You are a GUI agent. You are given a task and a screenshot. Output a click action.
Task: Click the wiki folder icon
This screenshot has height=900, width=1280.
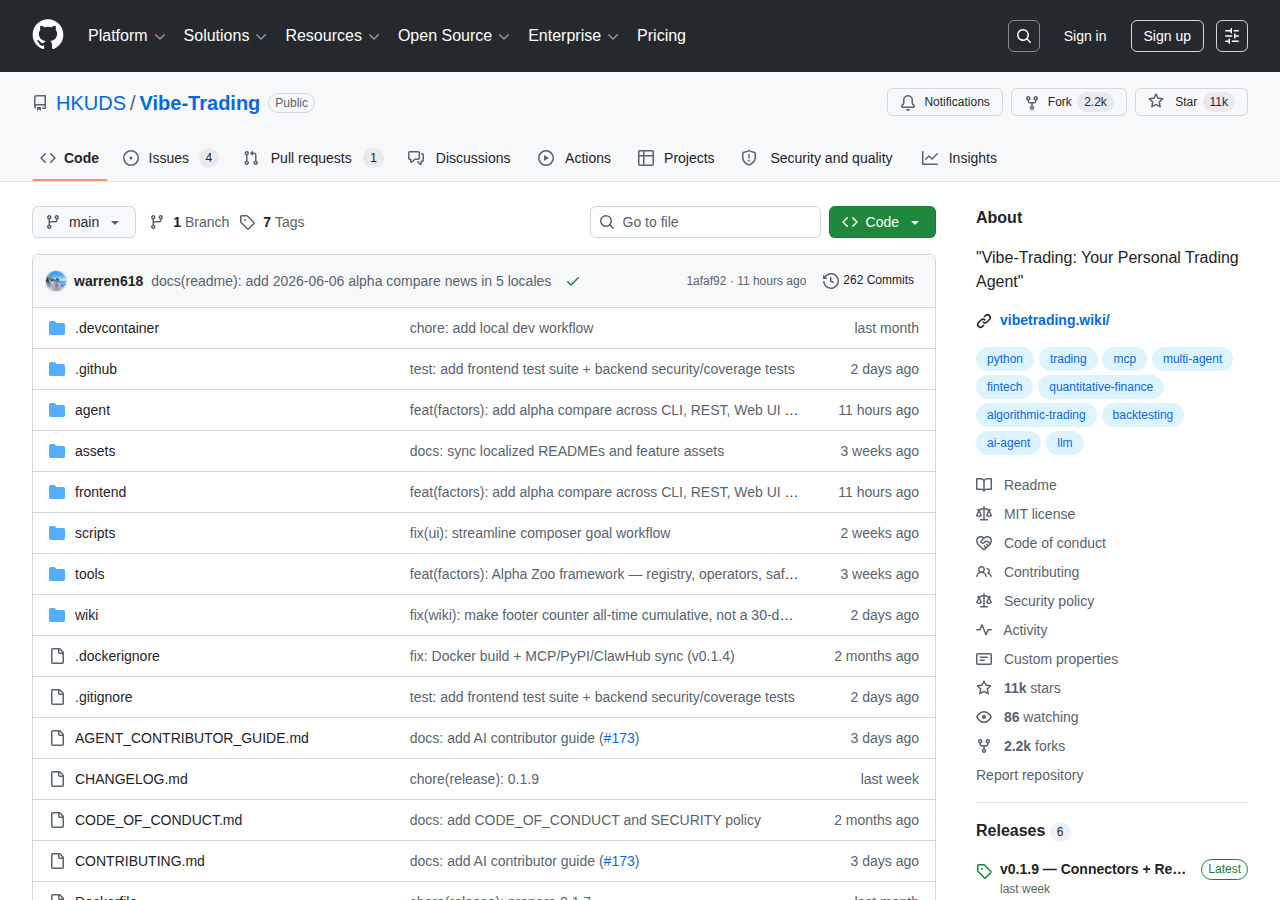point(57,615)
